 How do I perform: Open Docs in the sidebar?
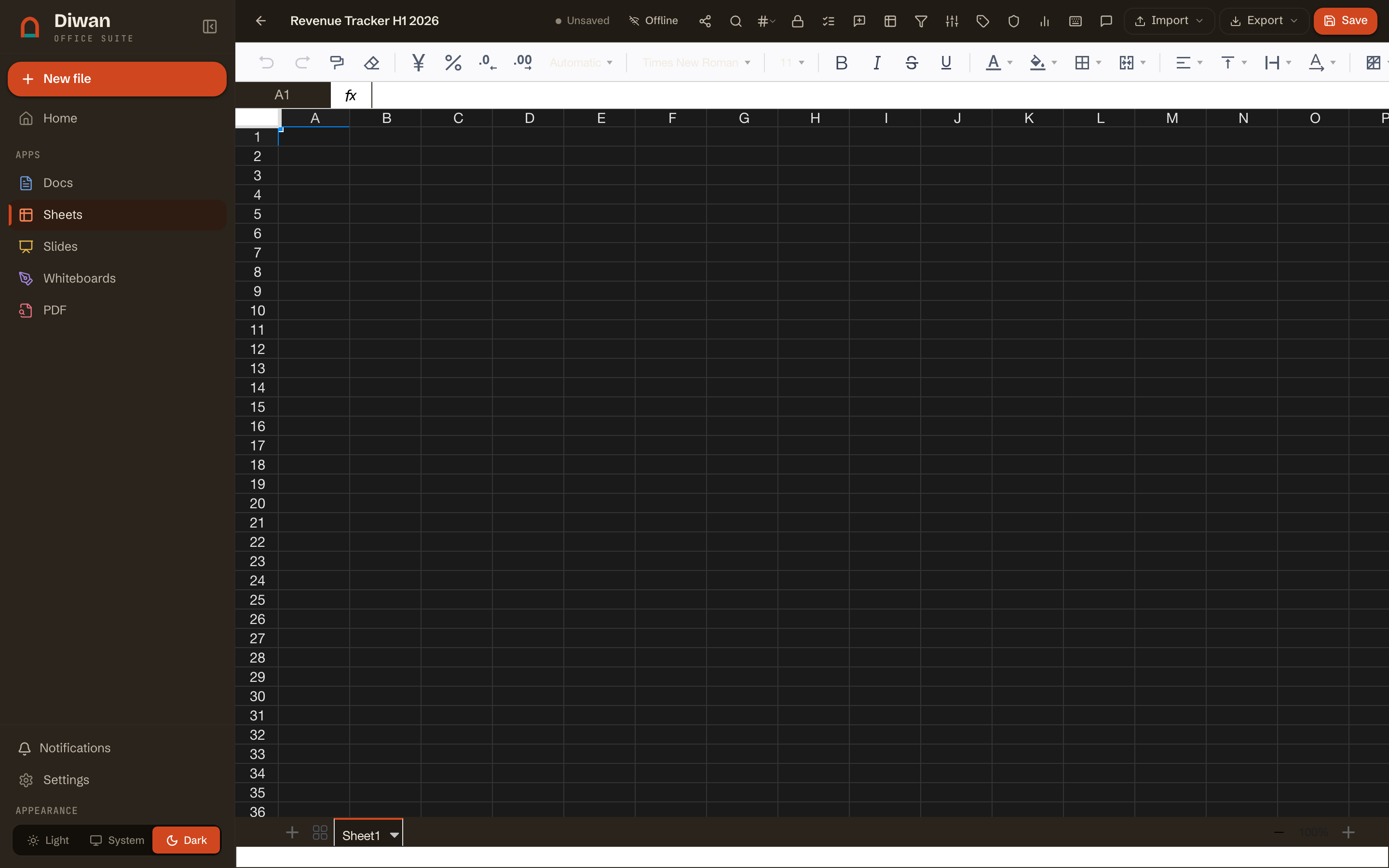[x=117, y=183]
